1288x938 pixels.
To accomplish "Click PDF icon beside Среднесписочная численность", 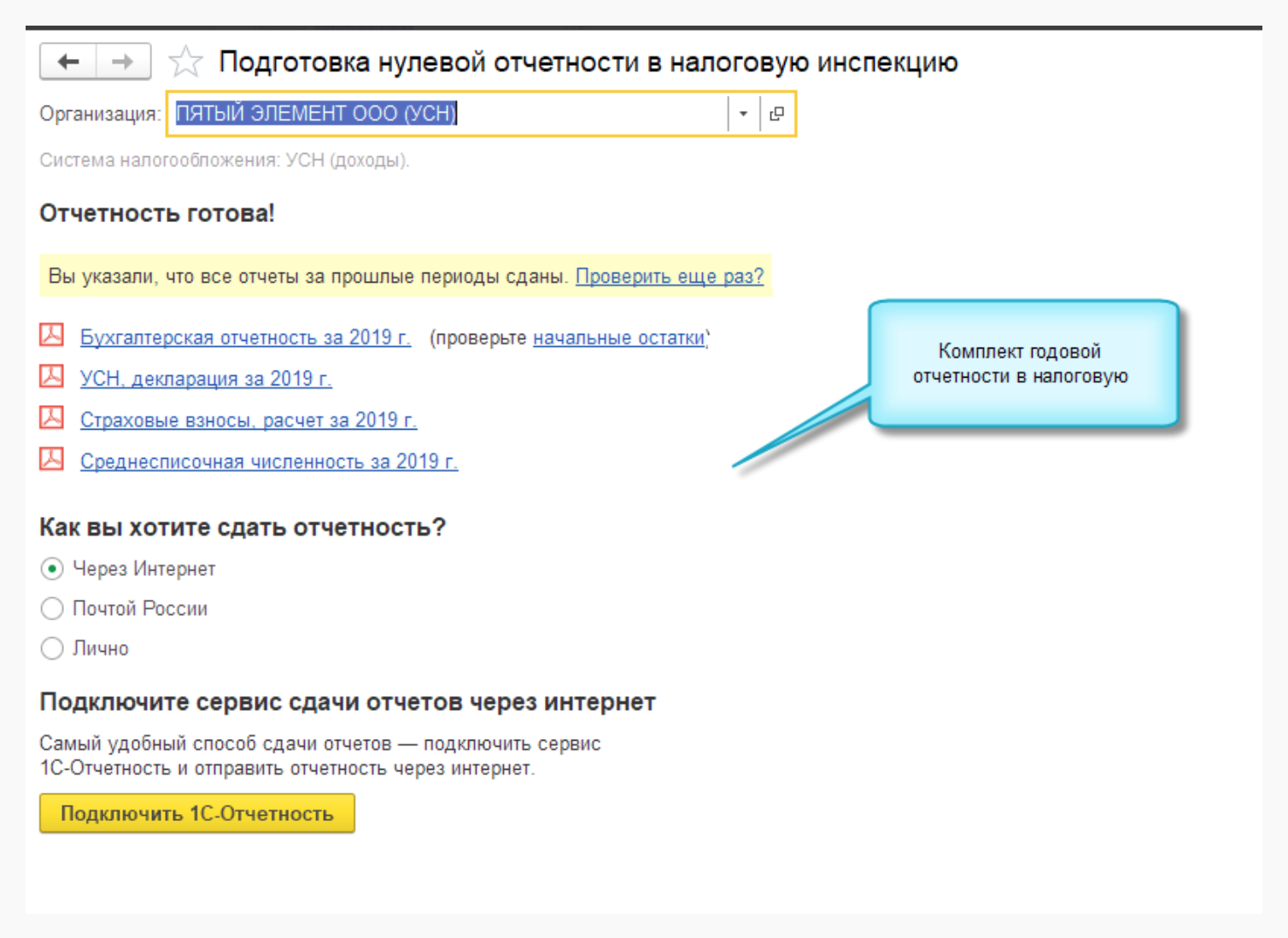I will point(52,459).
